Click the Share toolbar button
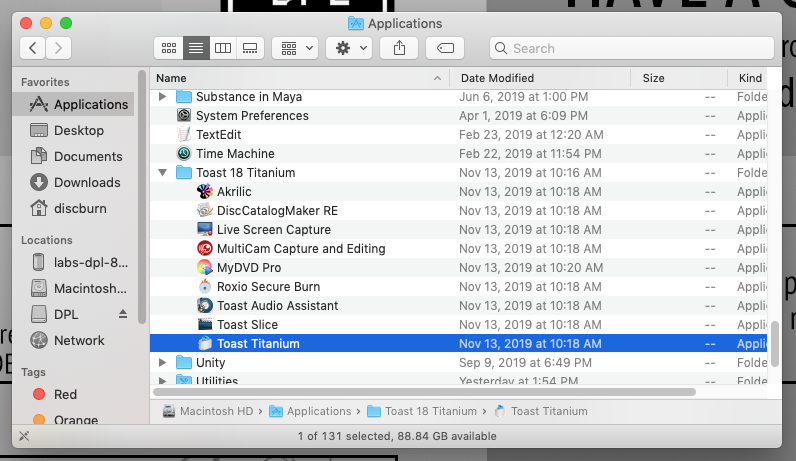796x461 pixels. tap(400, 48)
